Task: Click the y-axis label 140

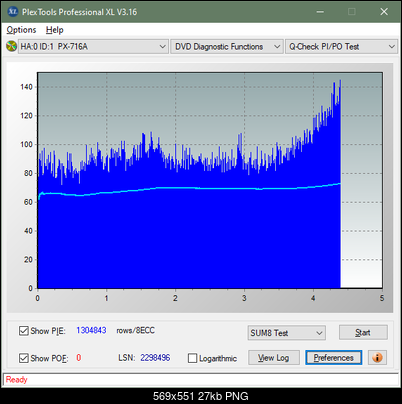Action: point(26,87)
